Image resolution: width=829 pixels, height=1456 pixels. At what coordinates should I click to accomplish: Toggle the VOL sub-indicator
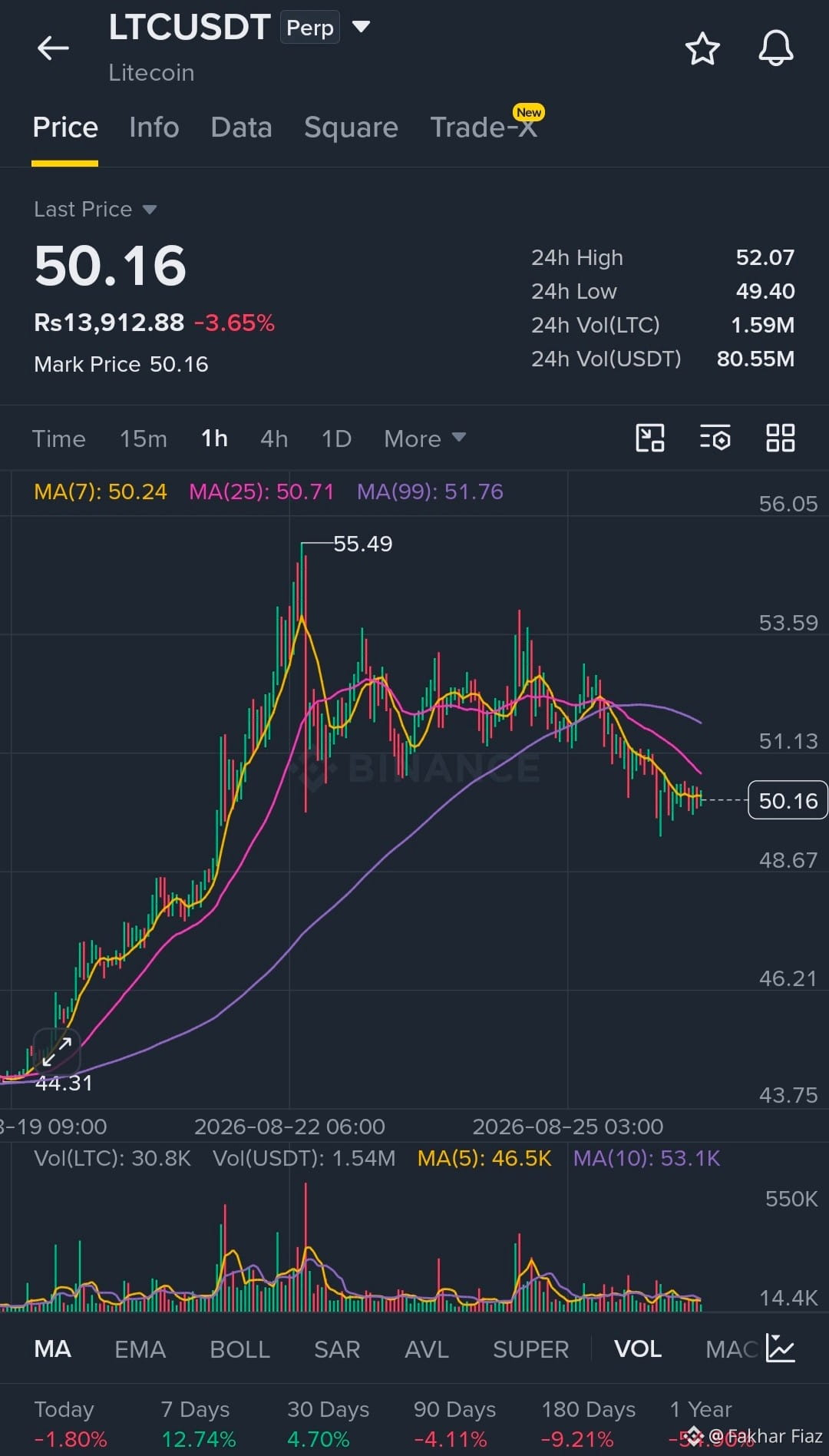(638, 1349)
